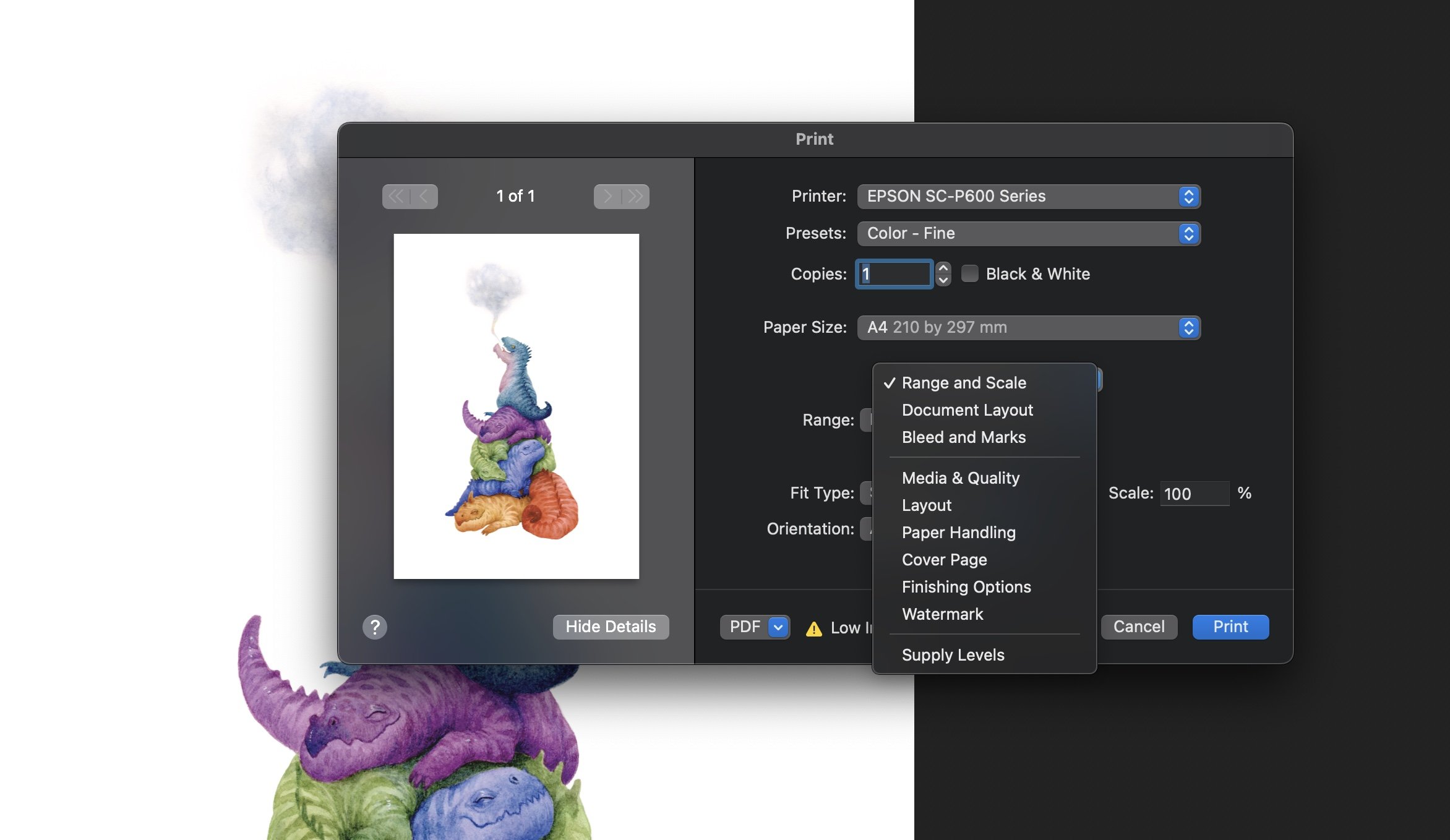Go to next page in preview
Screen dimensions: 1450x840
click(x=607, y=197)
